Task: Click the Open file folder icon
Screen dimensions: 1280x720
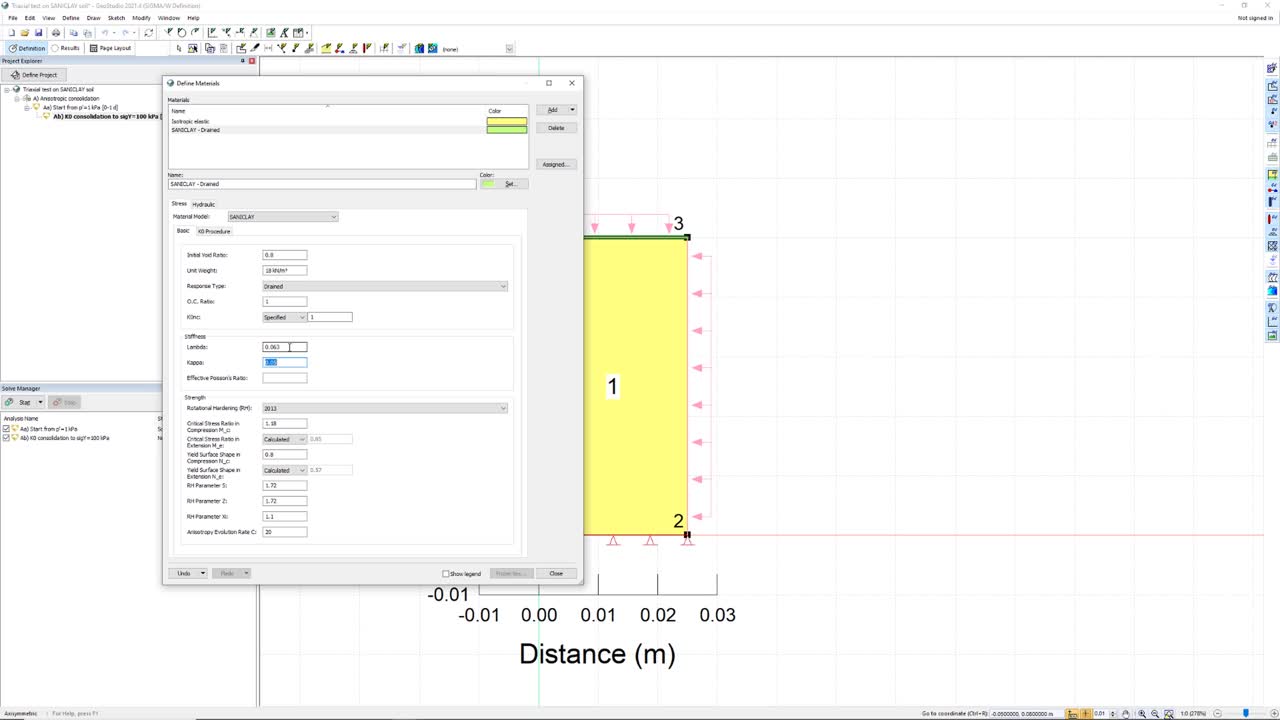Action: [25, 33]
